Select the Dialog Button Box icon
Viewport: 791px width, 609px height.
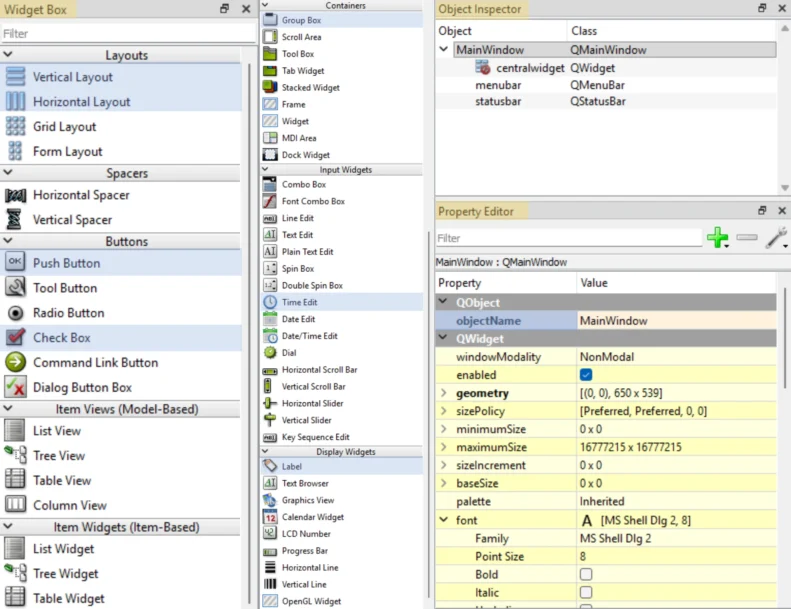[x=15, y=387]
